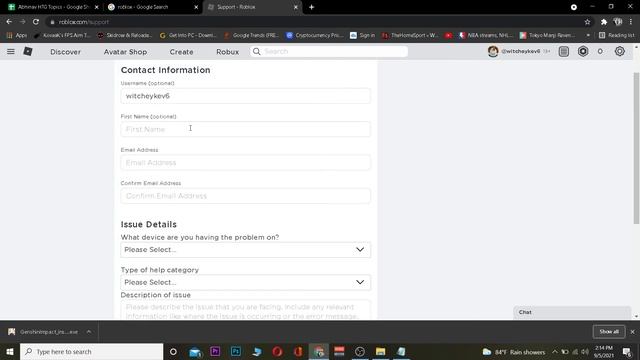The width and height of the screenshot is (640, 360).
Task: Open the weather Rain showers widget
Action: (x=514, y=351)
